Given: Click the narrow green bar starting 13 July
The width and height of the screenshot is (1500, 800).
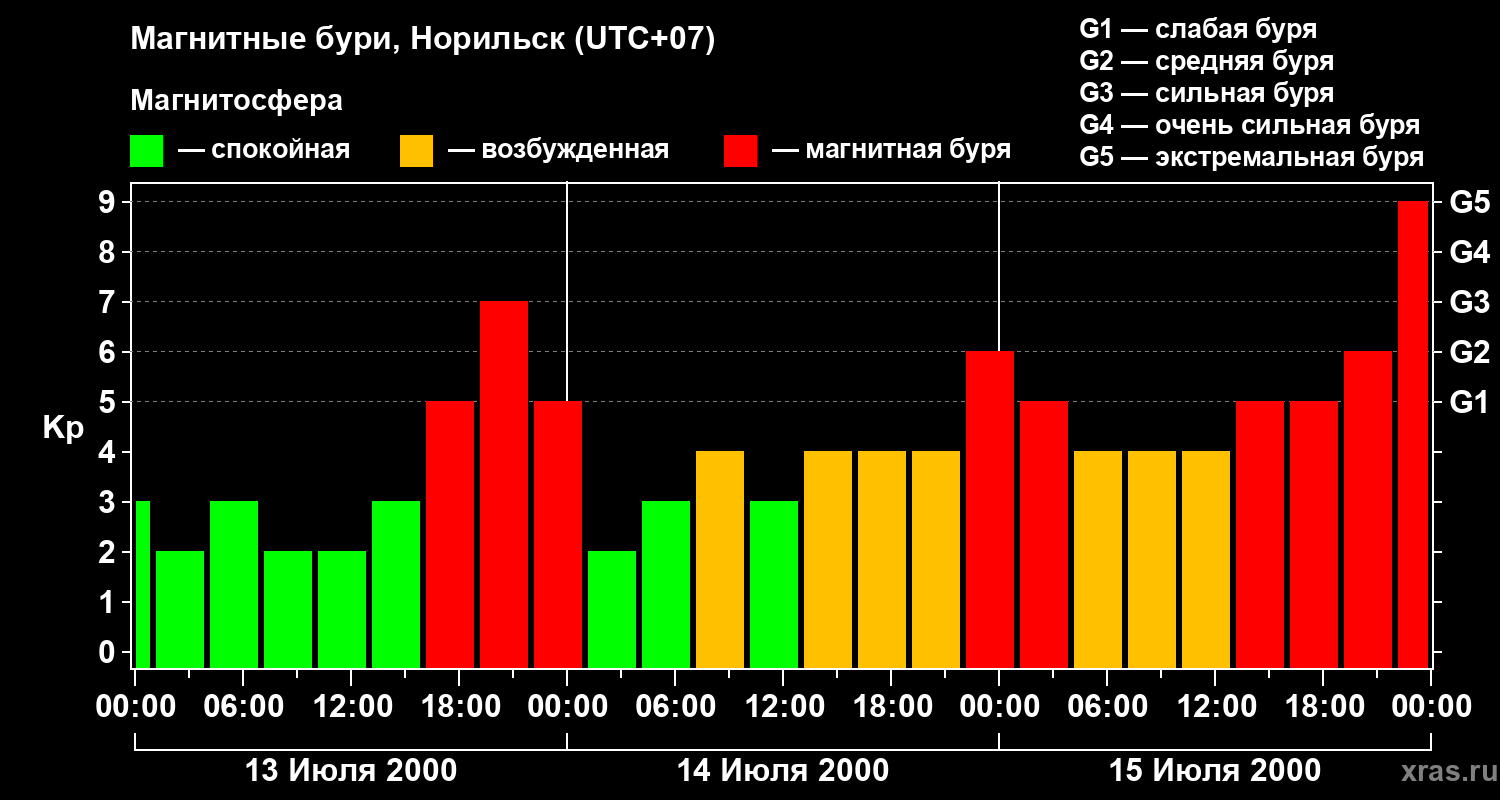Looking at the screenshot, I should (142, 585).
